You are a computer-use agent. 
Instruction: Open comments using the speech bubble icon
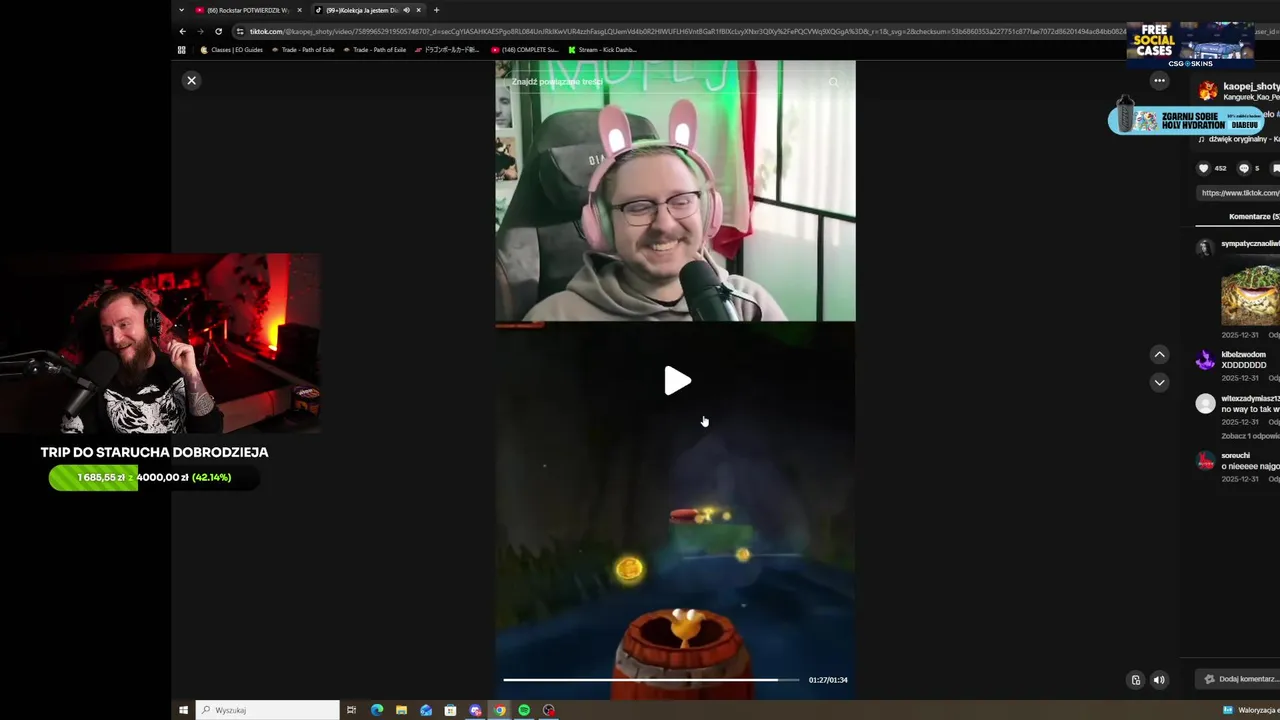(1244, 168)
